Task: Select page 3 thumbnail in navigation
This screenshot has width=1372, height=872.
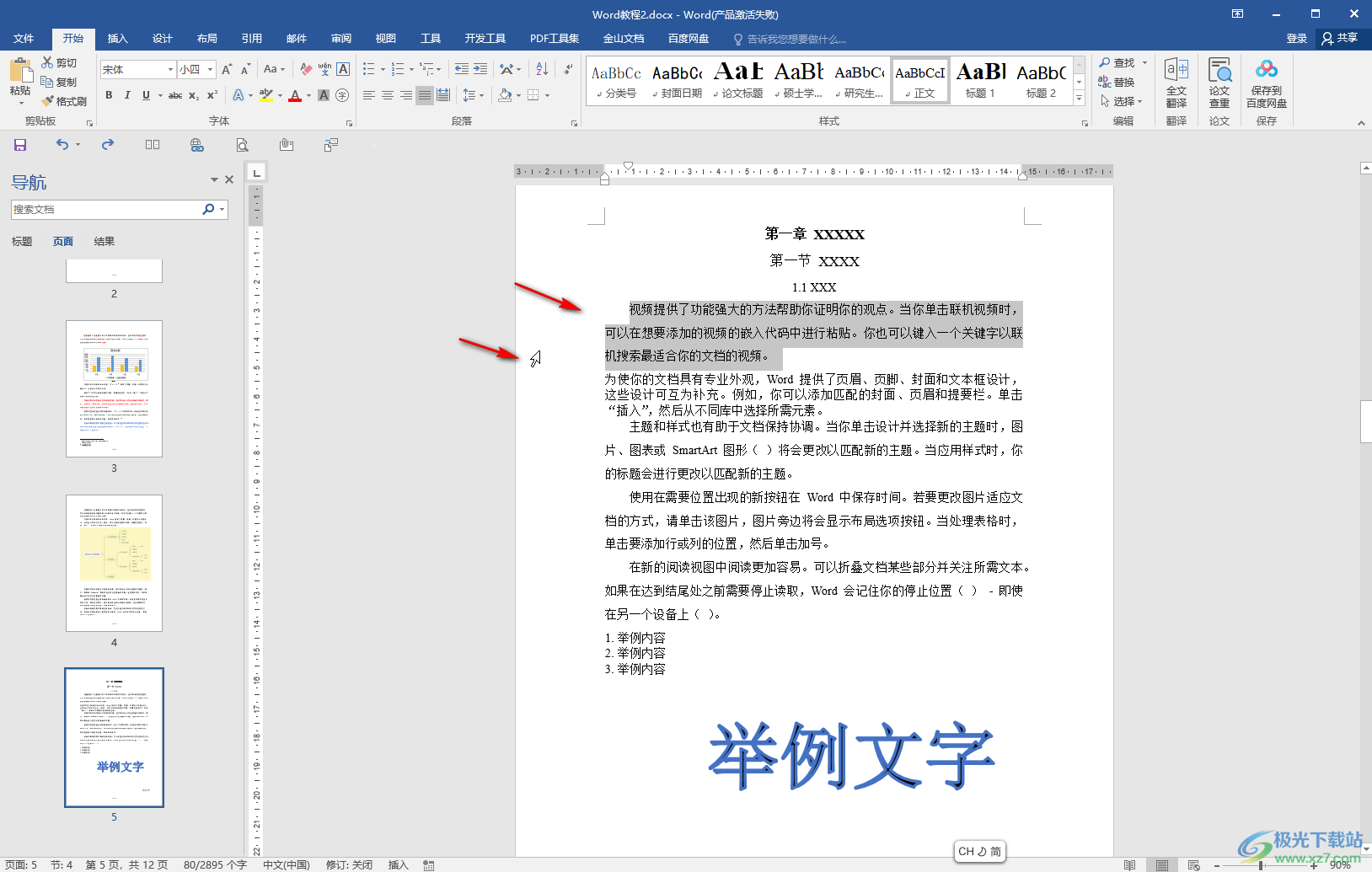Action: tap(114, 388)
